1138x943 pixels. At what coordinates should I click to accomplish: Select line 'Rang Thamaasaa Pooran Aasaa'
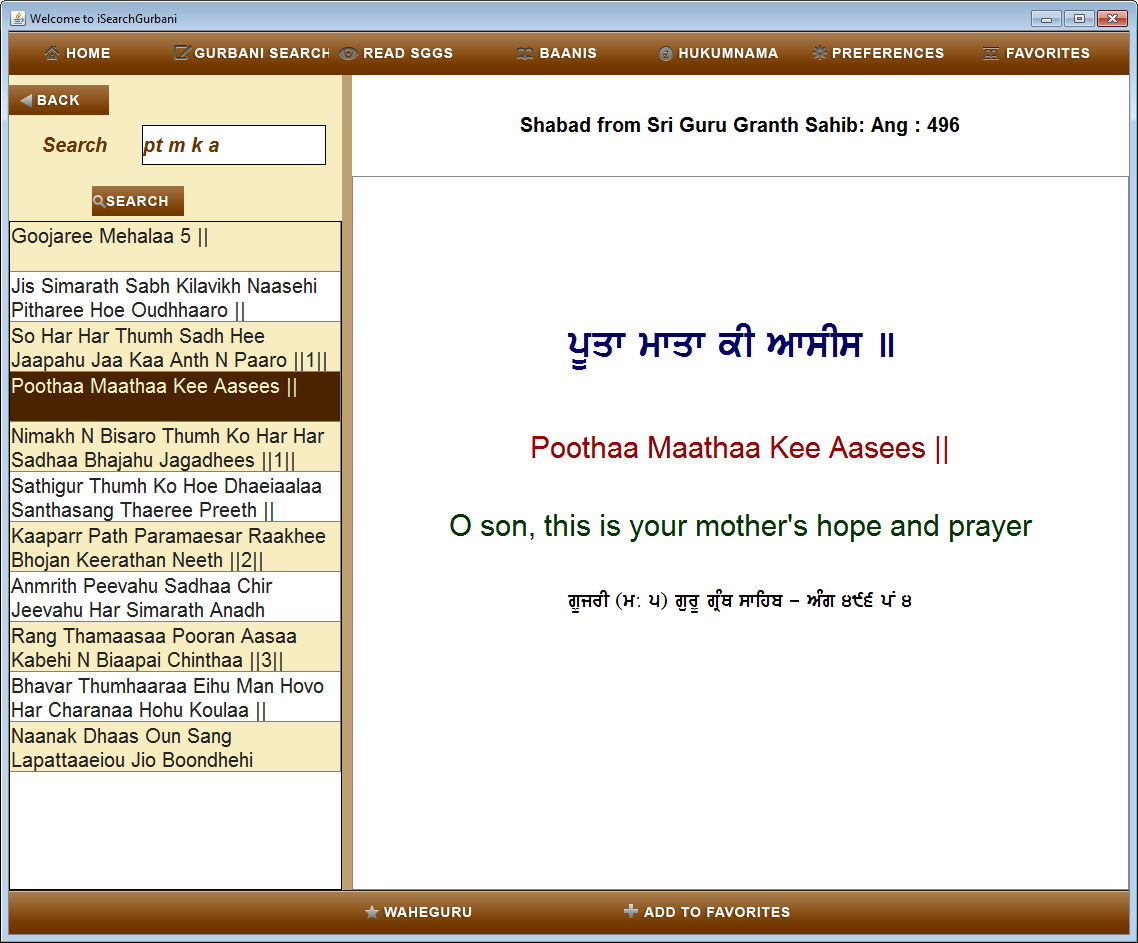175,647
